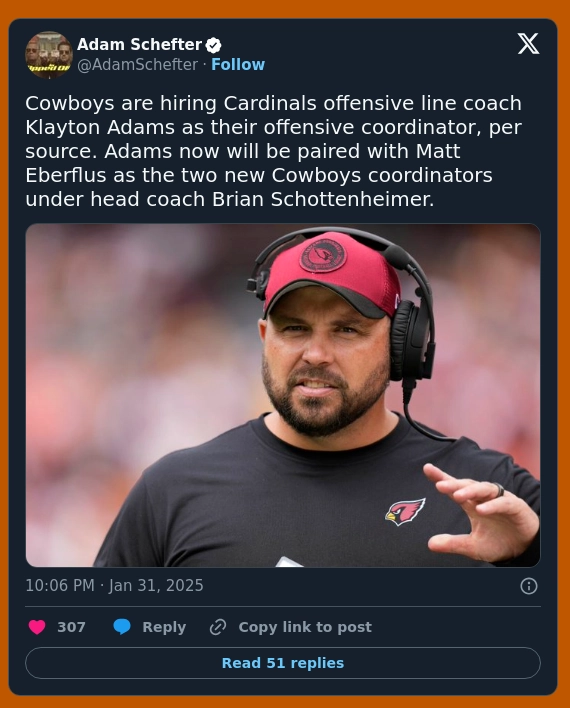Open the coach photo in the tweet
Screen dimensions: 570x708
283,395
